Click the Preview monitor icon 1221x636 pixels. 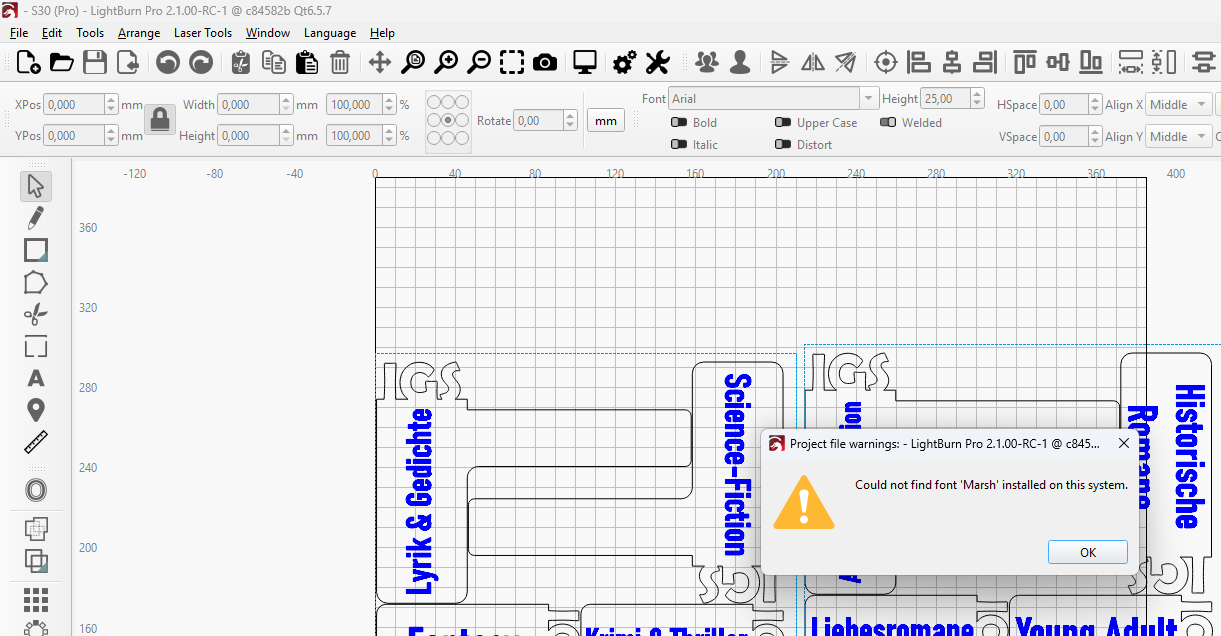tap(585, 63)
